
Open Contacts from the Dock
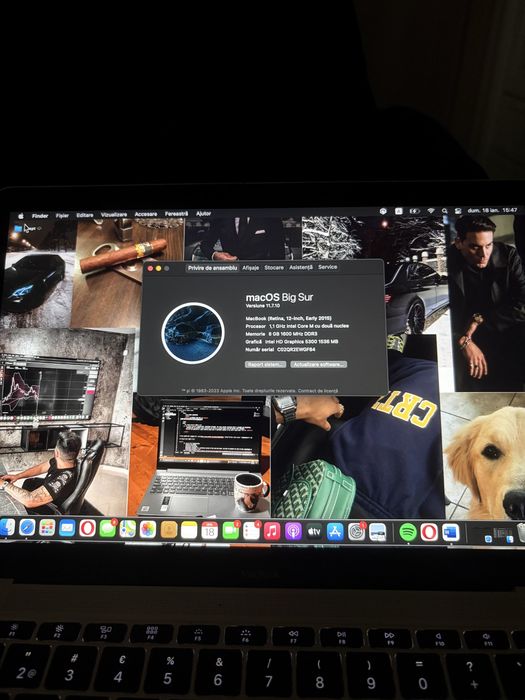(169, 530)
